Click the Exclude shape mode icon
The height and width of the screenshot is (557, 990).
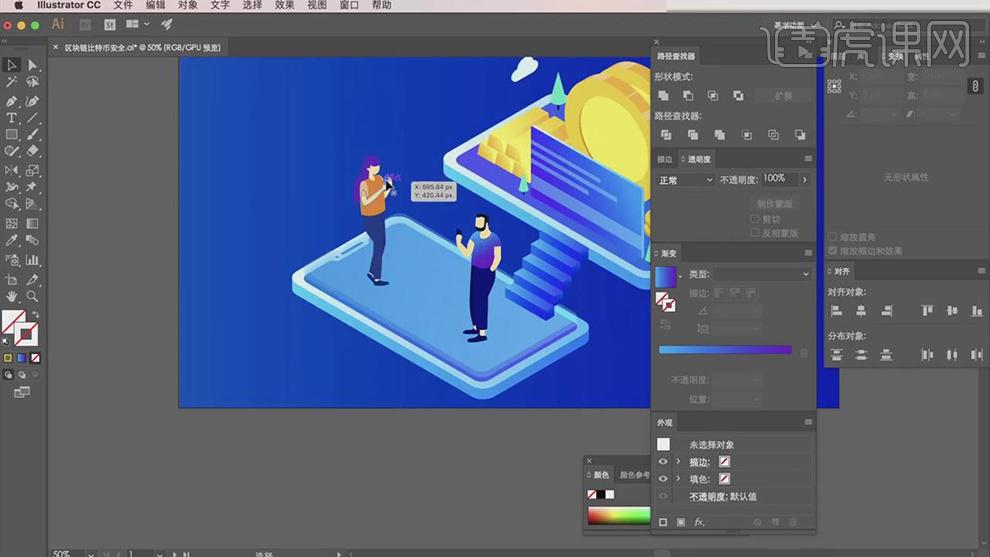[x=738, y=96]
